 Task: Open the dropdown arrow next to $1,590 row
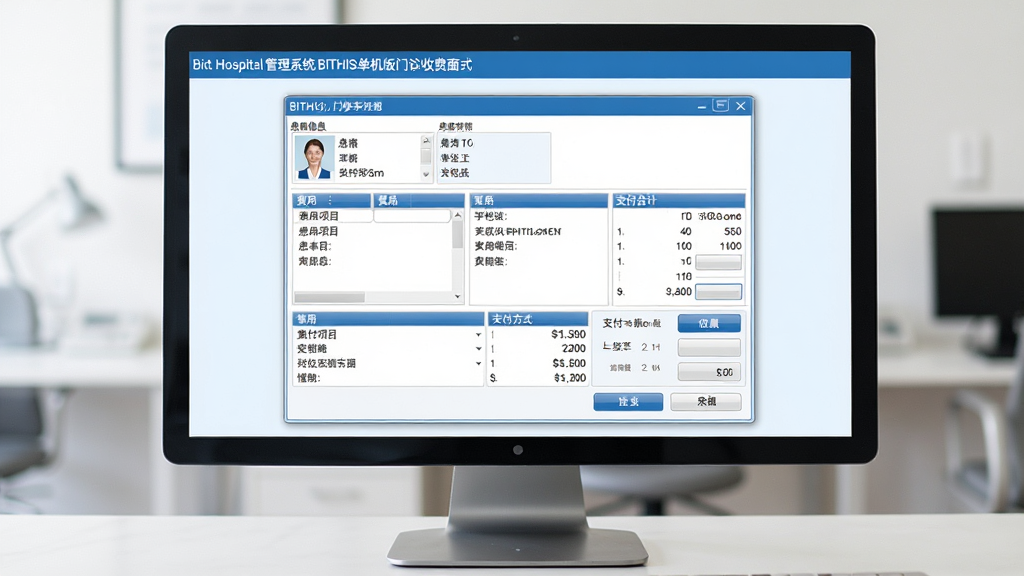[479, 334]
